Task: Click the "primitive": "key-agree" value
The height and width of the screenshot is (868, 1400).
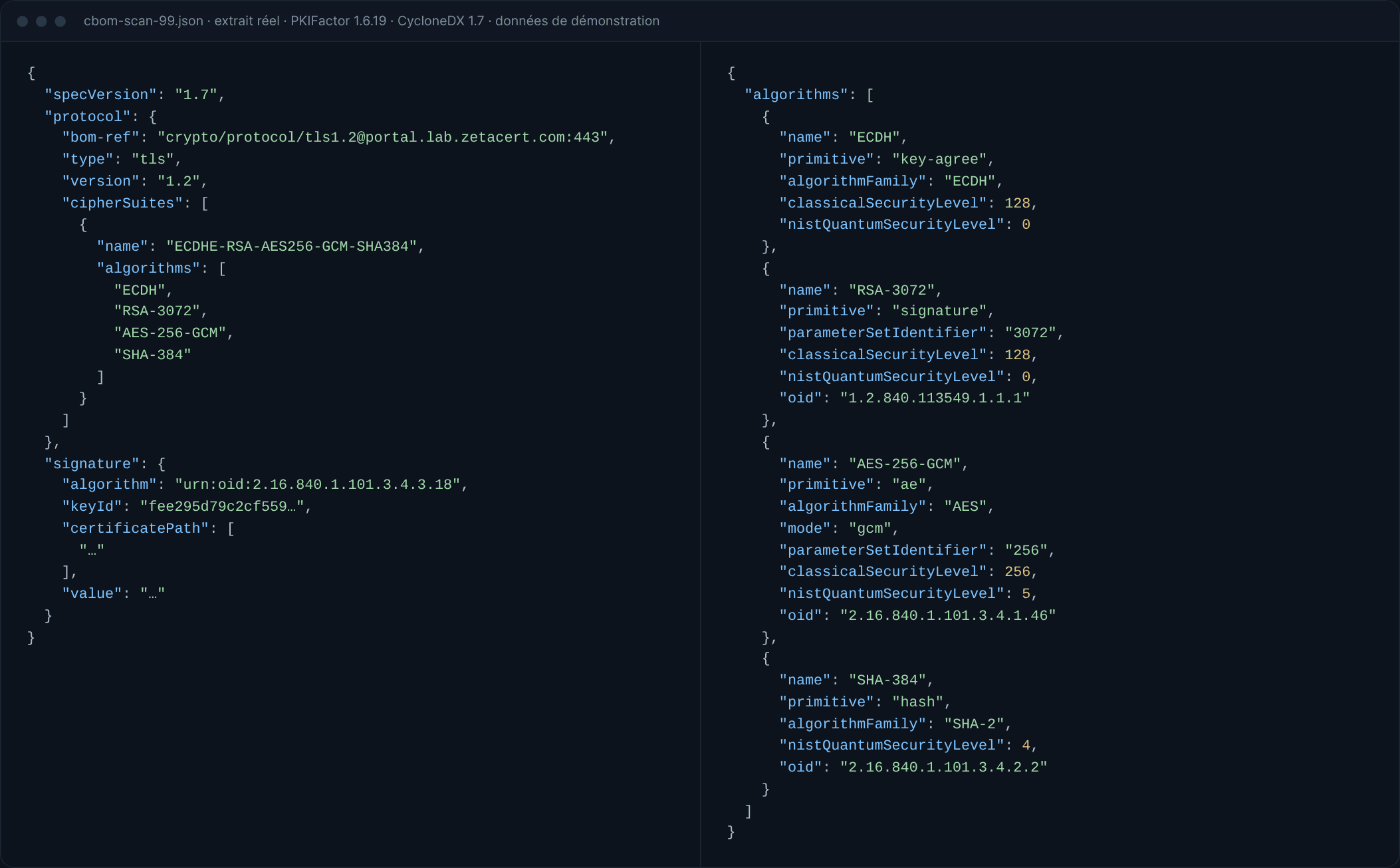Action: (939, 159)
